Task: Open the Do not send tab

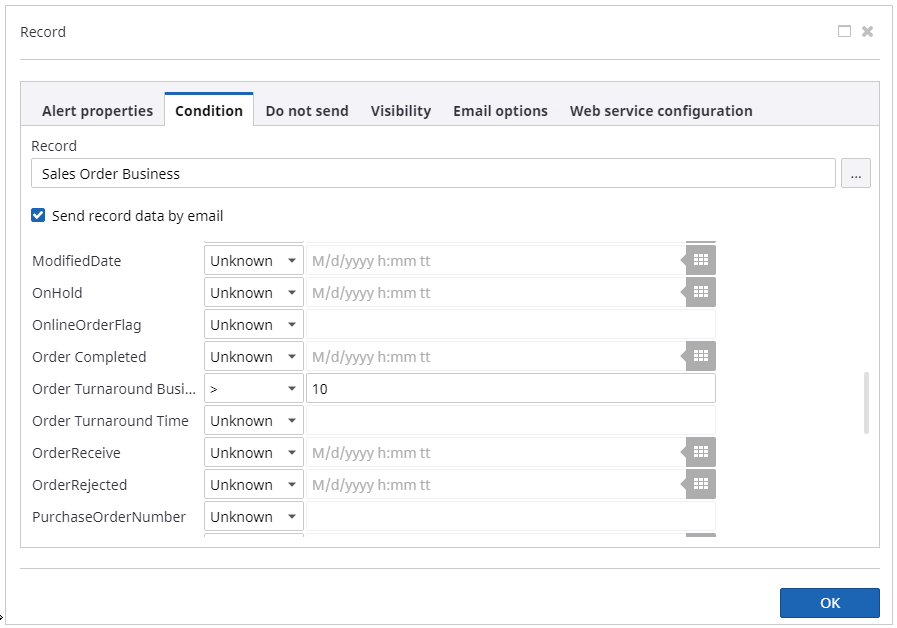Action: [307, 111]
